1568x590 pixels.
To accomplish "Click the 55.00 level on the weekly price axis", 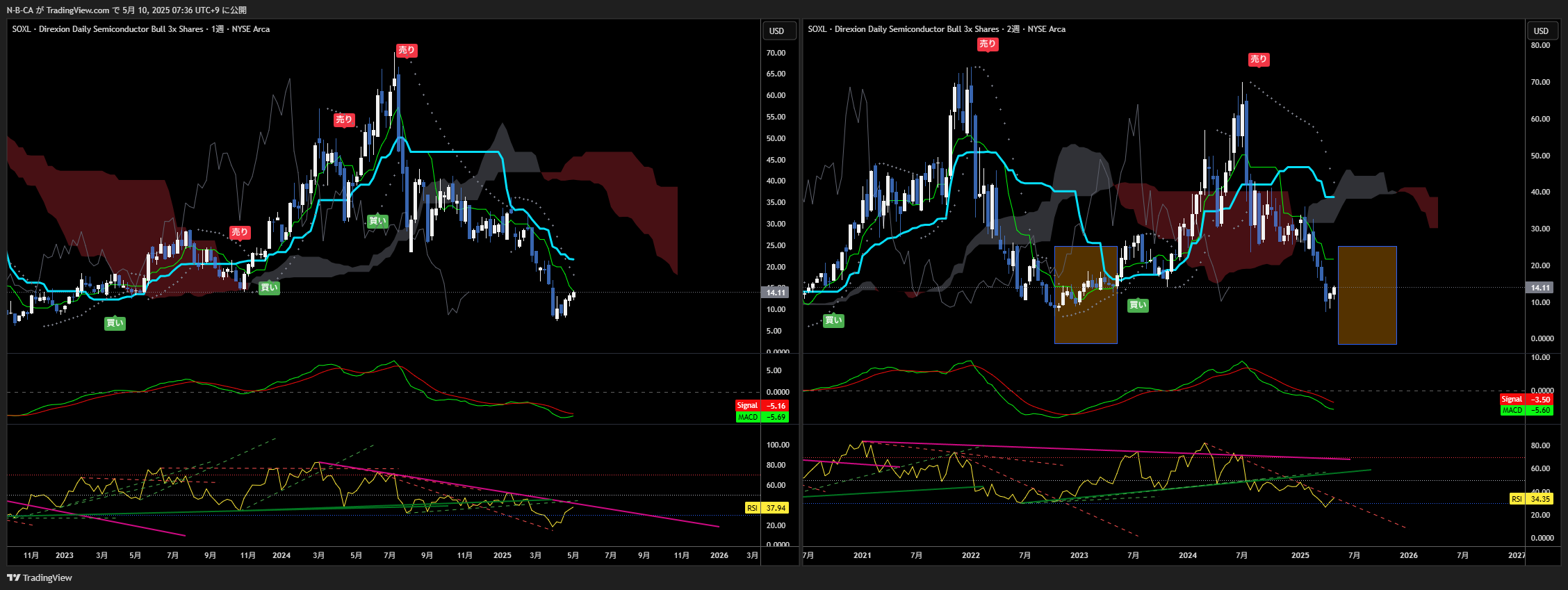I will pyautogui.click(x=776, y=117).
